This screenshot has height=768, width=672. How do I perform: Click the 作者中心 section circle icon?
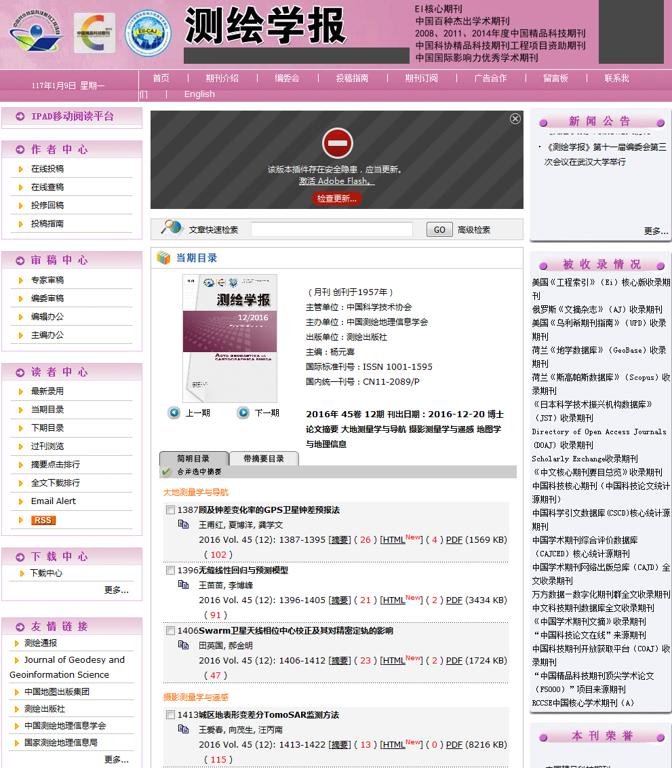[20, 149]
